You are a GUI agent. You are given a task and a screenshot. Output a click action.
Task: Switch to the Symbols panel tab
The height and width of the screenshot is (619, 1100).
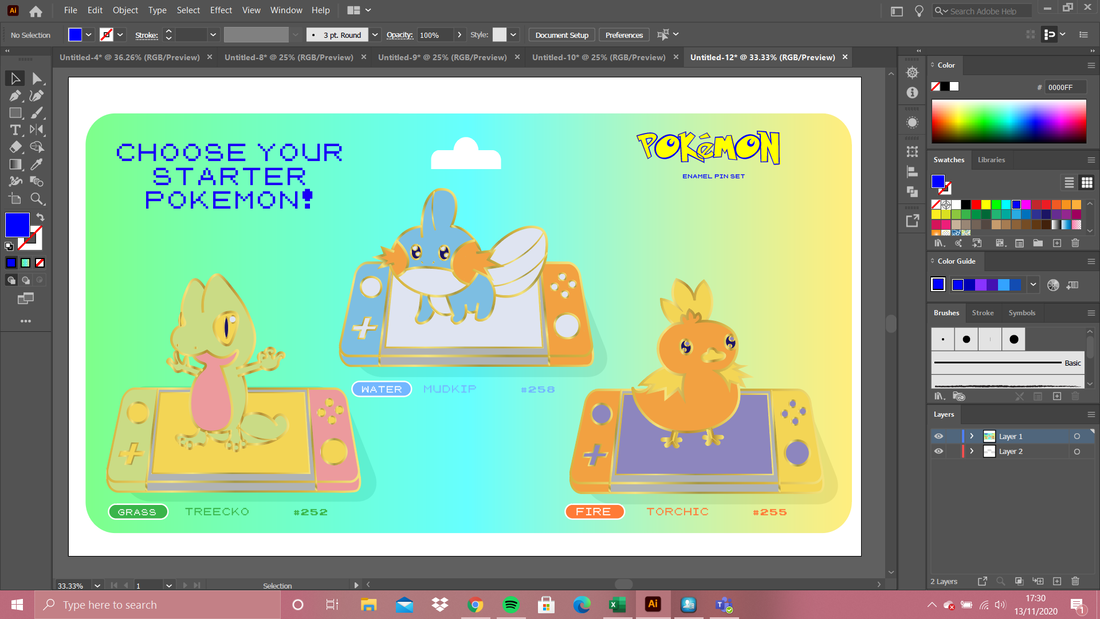point(1021,313)
